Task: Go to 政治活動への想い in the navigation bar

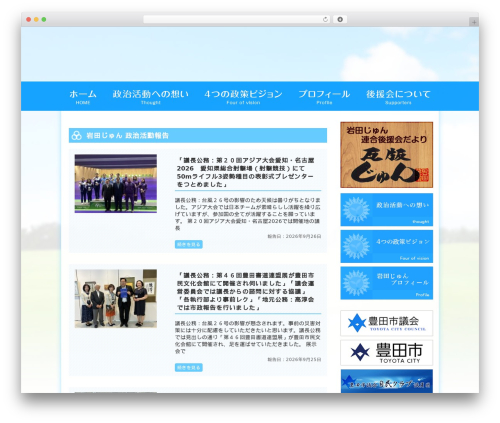Action: 151,97
